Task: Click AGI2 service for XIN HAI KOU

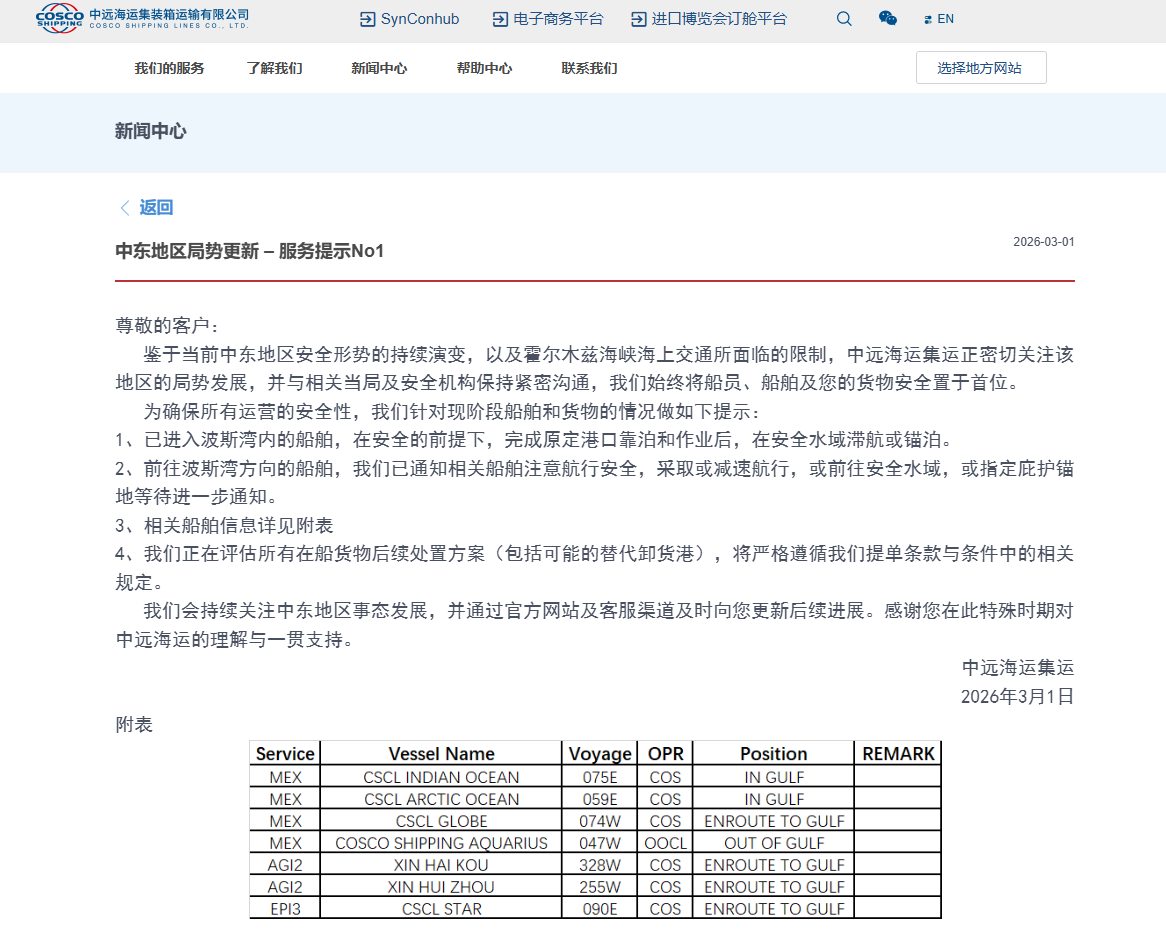Action: pos(285,865)
